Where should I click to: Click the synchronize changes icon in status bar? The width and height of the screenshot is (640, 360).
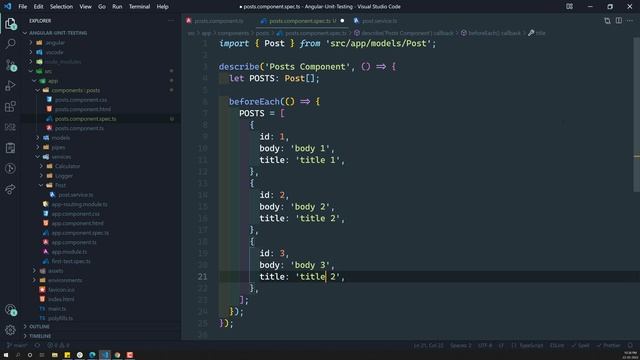[x=37, y=345]
